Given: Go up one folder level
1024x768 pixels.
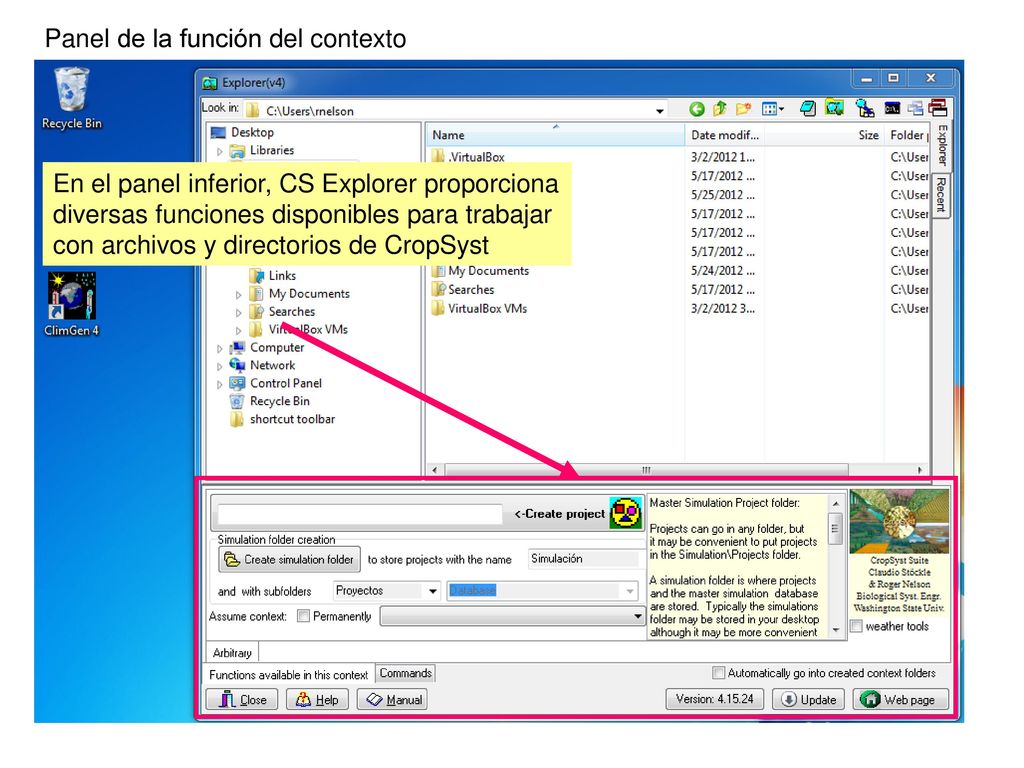Looking at the screenshot, I should (720, 109).
